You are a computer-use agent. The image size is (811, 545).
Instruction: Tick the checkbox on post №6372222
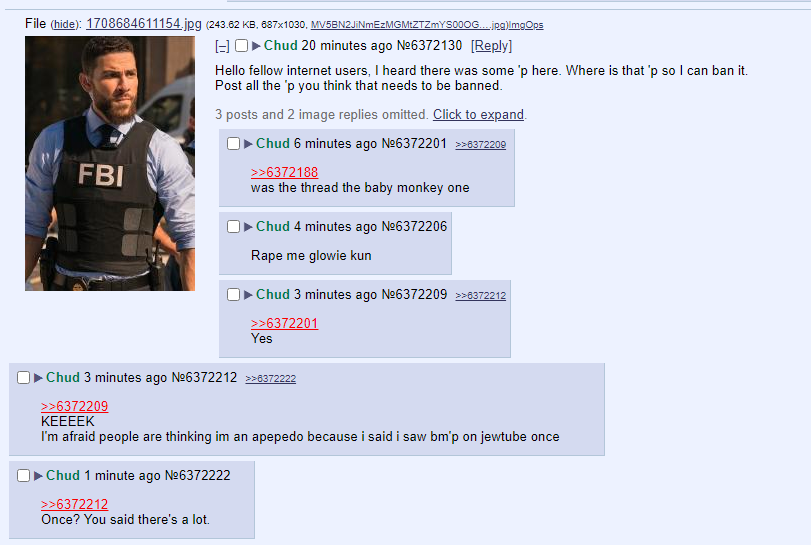click(23, 476)
